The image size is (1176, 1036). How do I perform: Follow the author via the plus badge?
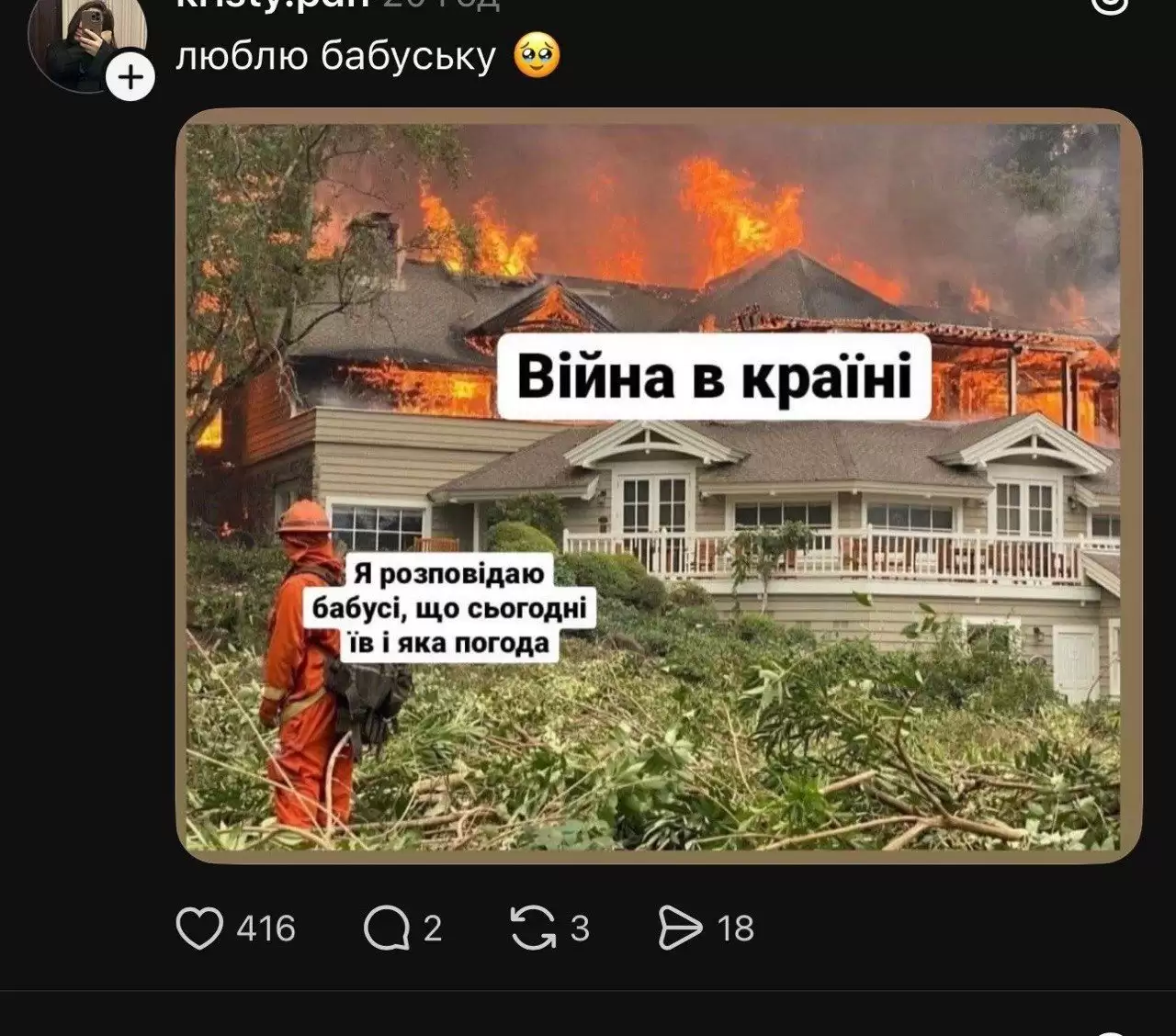point(130,77)
